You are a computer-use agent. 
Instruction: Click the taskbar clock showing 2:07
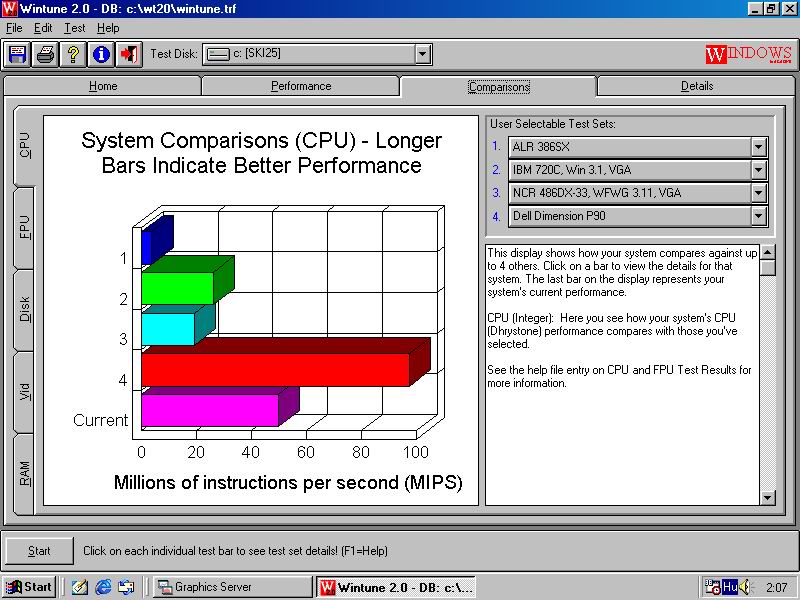click(x=777, y=587)
